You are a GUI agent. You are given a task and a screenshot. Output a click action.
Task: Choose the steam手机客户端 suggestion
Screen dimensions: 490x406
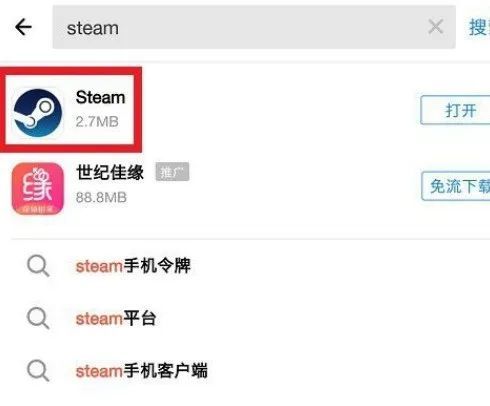[142, 371]
